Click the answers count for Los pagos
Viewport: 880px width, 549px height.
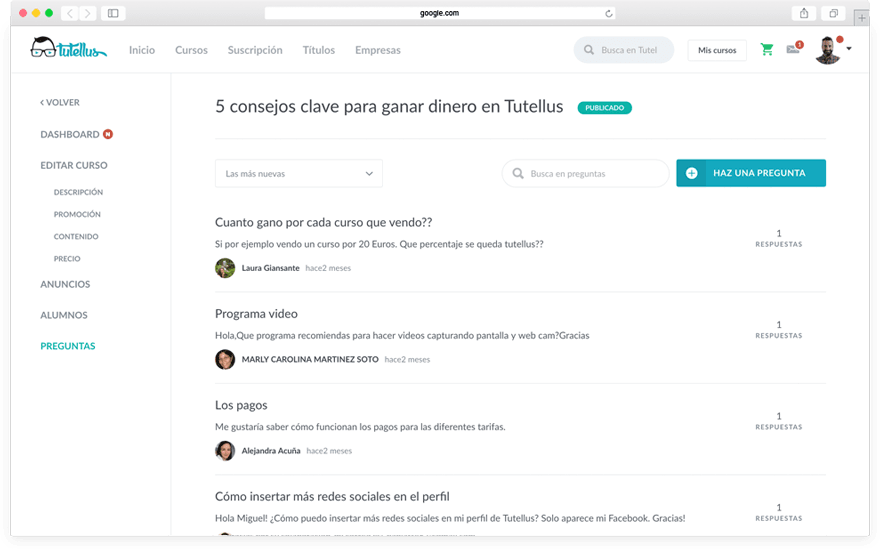(x=779, y=421)
